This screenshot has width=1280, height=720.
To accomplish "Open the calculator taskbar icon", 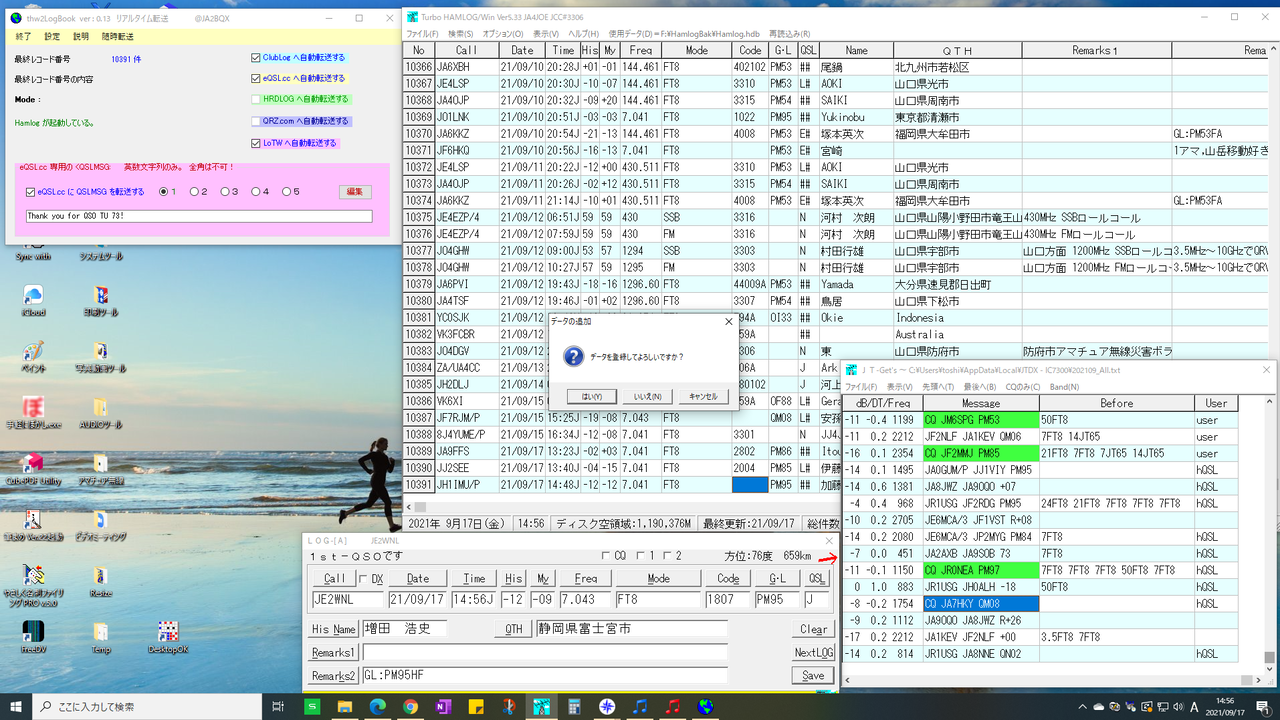I will [x=573, y=707].
